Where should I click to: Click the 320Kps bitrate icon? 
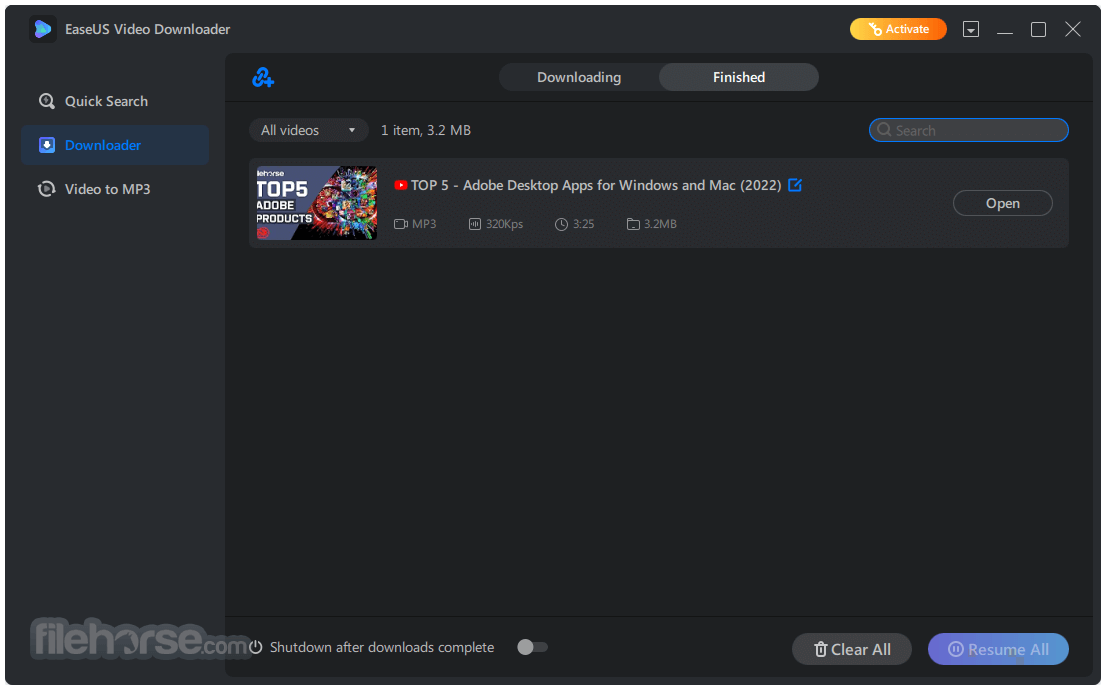pos(475,224)
